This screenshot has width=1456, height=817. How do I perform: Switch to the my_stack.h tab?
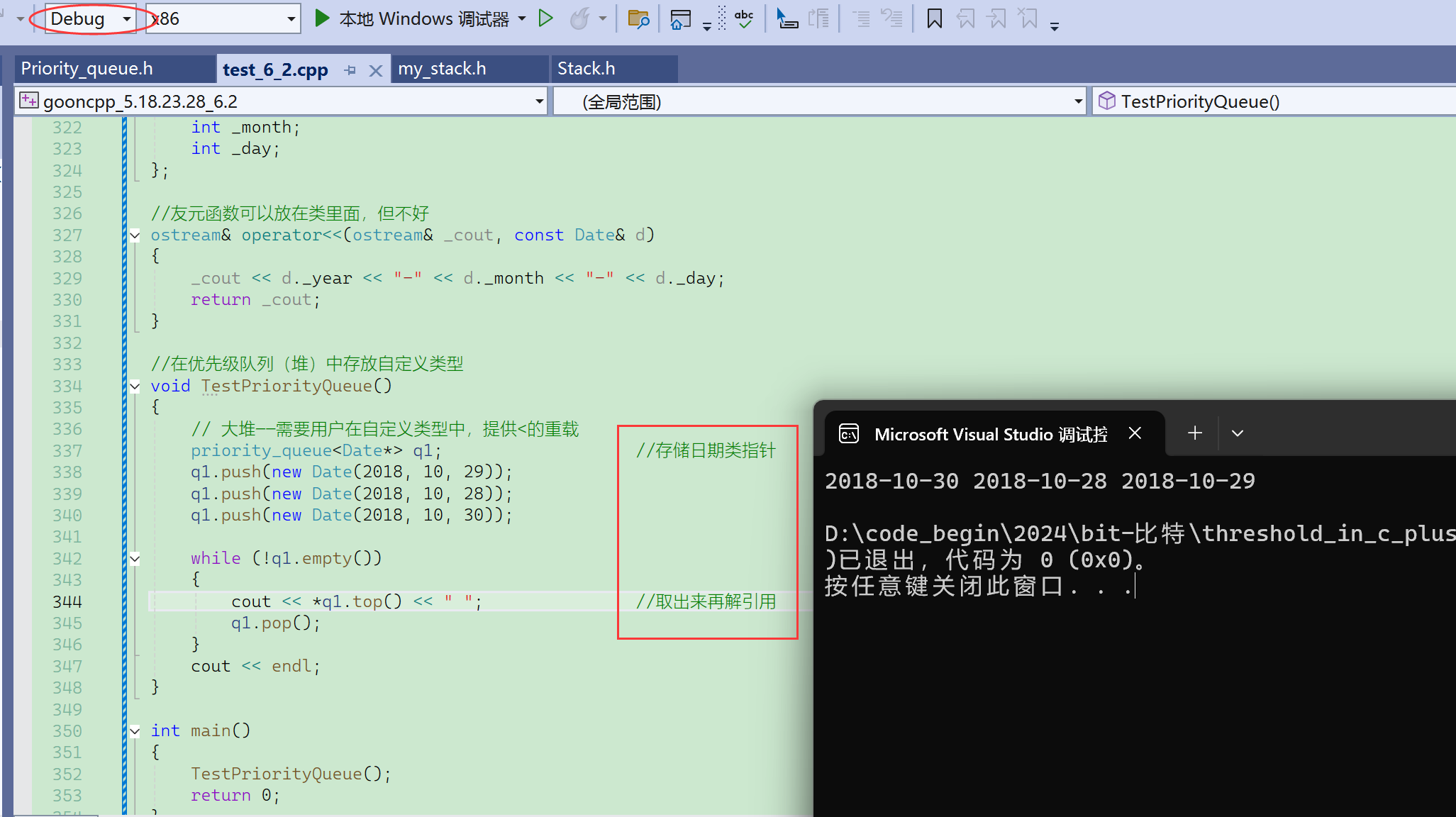coord(442,69)
